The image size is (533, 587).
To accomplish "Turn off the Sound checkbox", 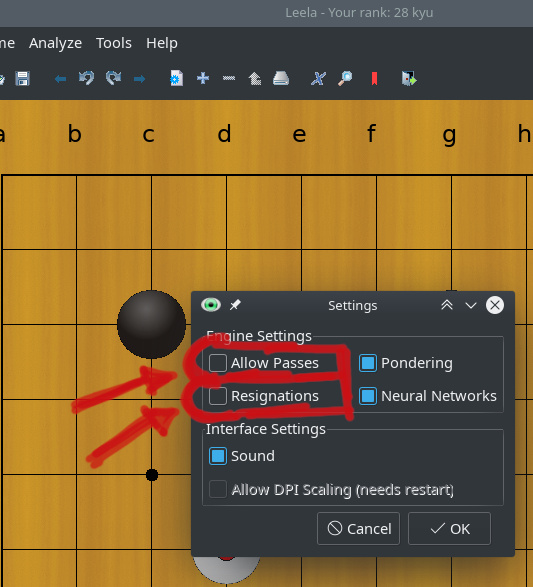I will (x=218, y=456).
